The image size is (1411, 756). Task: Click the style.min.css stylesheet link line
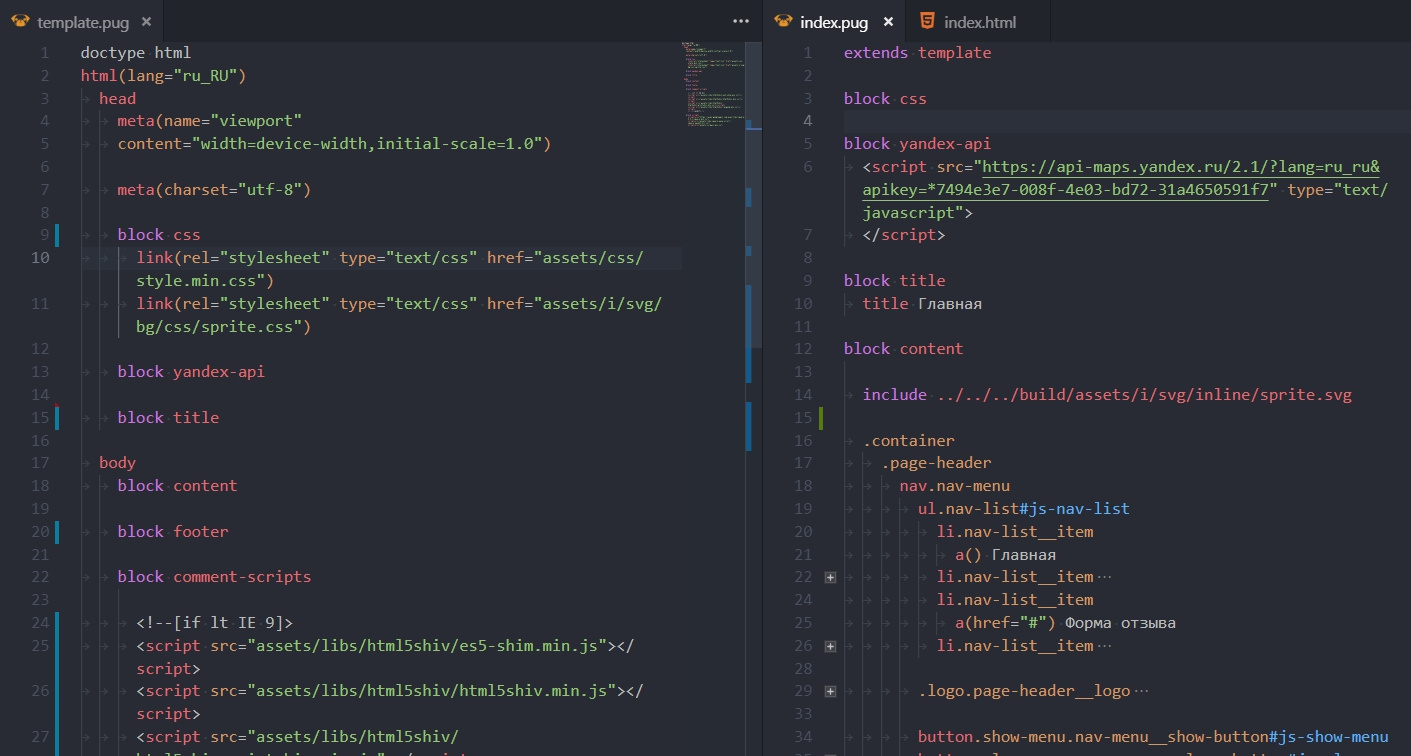tap(390, 269)
